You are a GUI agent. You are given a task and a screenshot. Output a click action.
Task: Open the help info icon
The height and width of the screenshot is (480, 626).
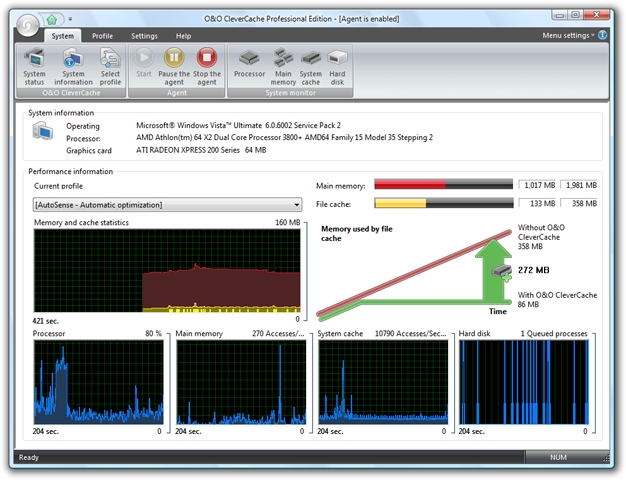[x=604, y=35]
